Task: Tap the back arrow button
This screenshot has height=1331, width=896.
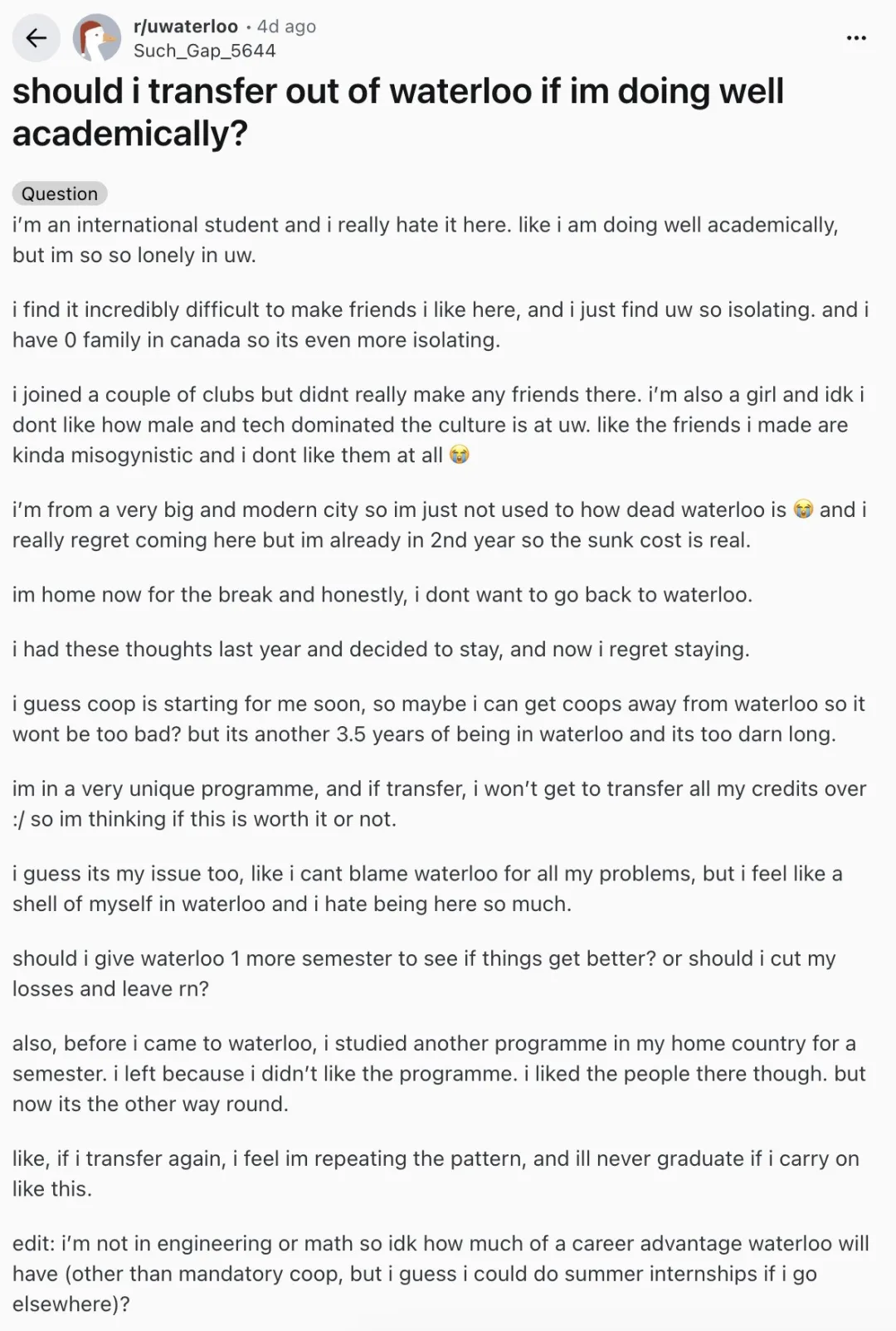Action: coord(37,38)
